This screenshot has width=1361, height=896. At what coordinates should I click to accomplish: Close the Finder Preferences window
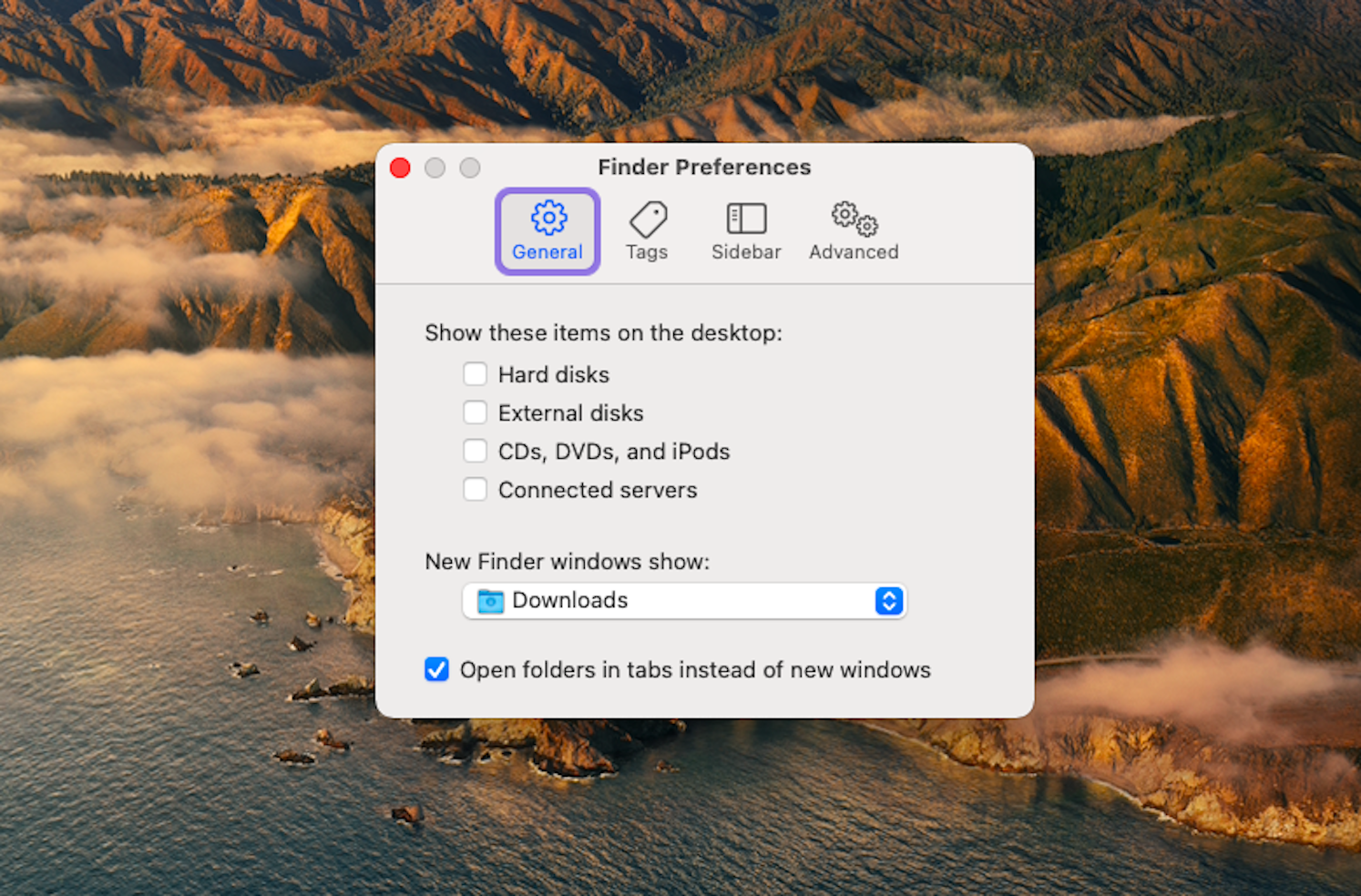point(400,168)
